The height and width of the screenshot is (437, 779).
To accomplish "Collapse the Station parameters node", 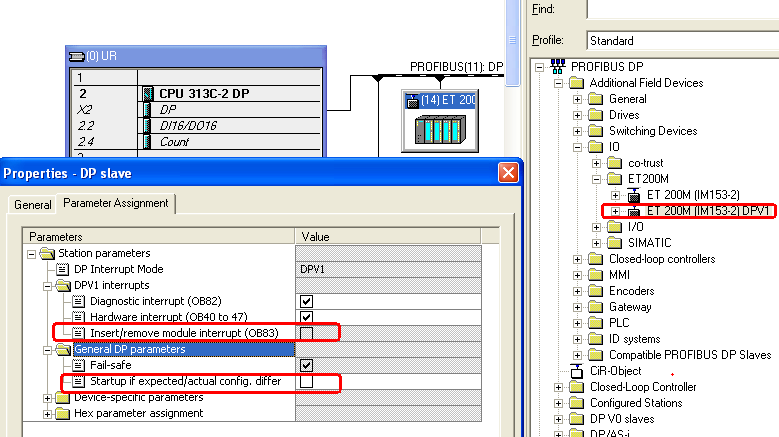I will tap(31, 254).
